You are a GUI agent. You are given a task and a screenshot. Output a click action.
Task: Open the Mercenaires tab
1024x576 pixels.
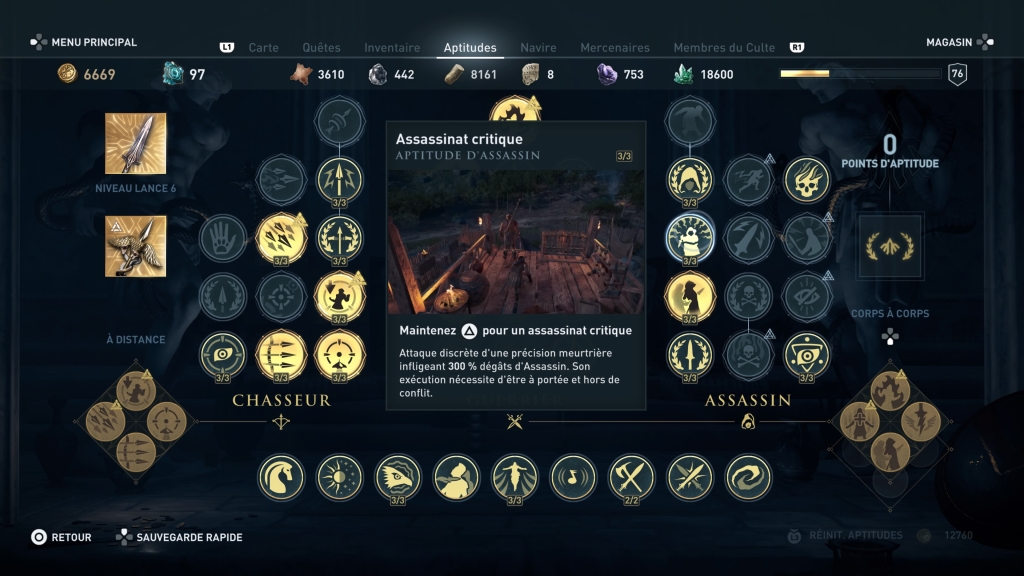[x=615, y=48]
